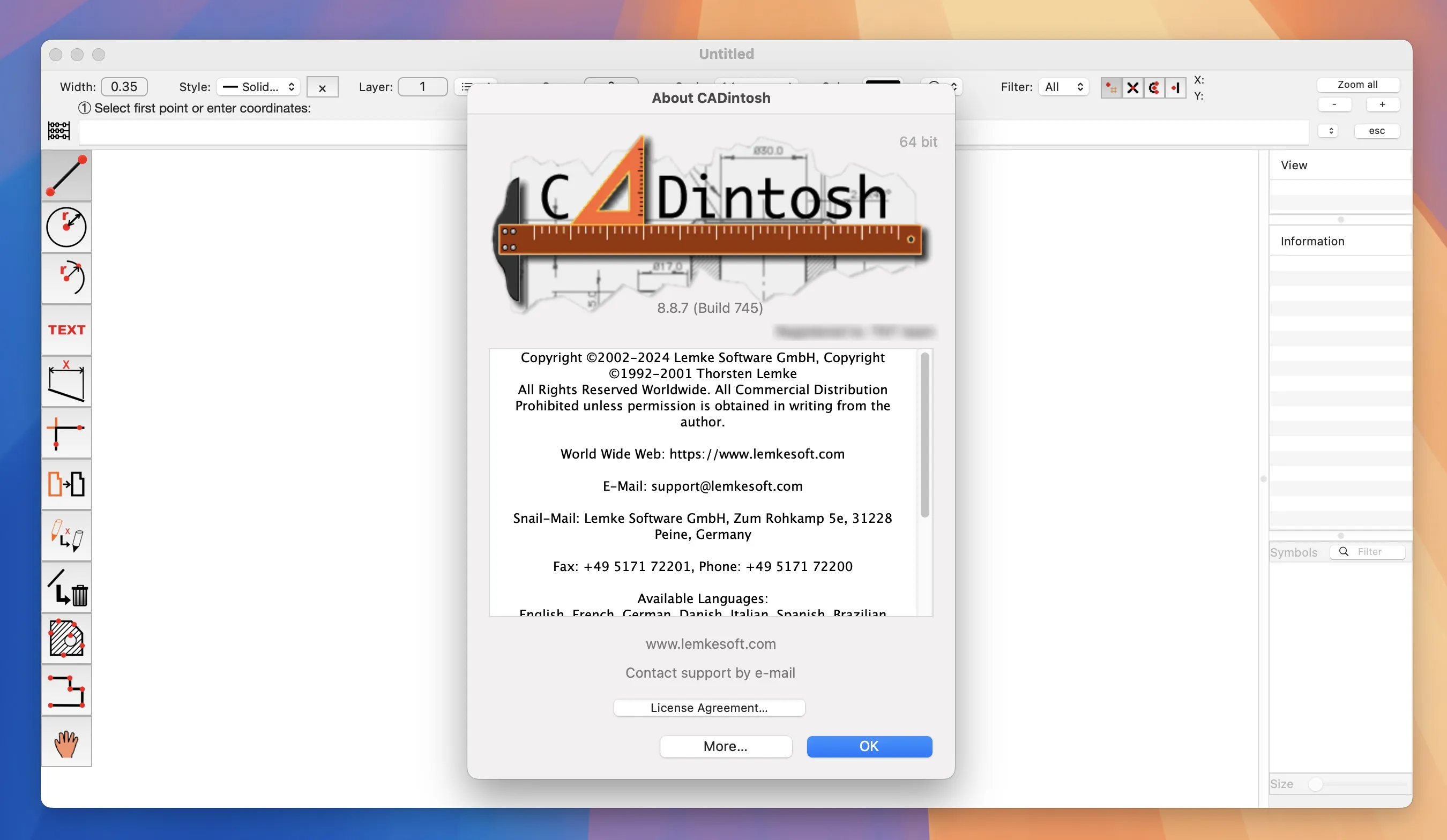Select the Hand pan tool
The image size is (1447, 840).
tap(66, 741)
